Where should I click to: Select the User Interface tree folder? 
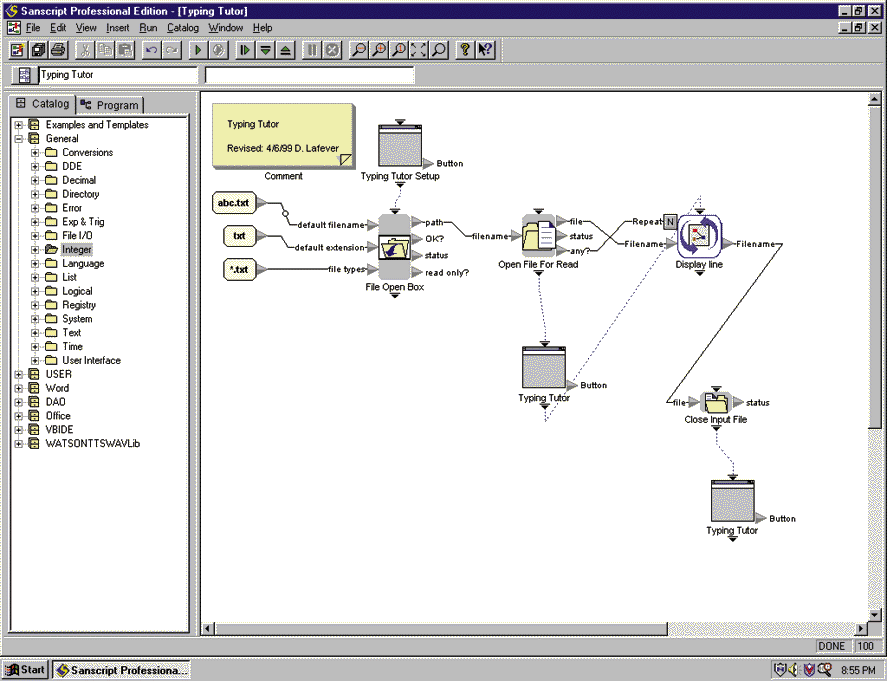[91, 361]
